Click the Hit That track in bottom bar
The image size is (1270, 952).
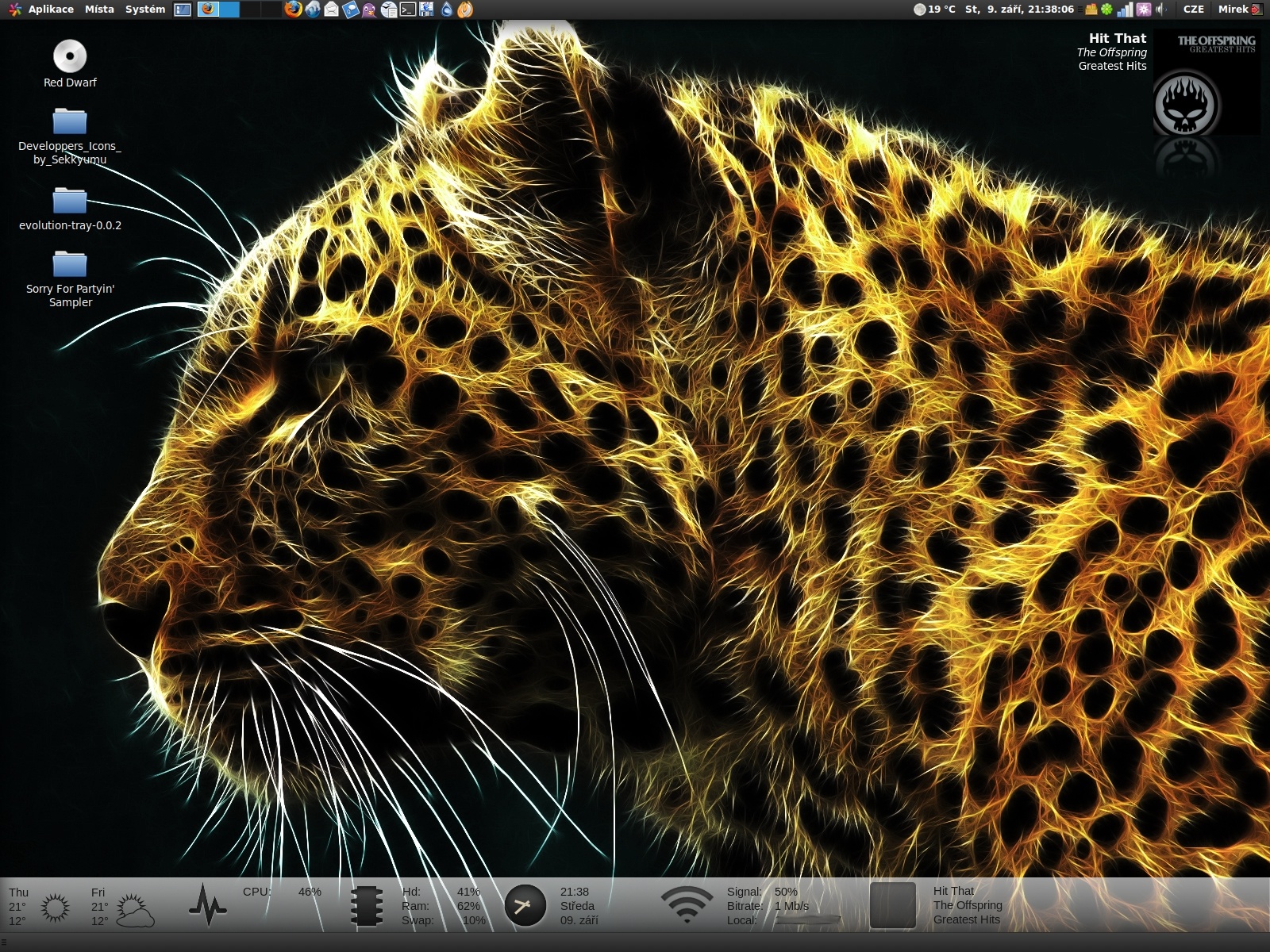click(x=954, y=891)
